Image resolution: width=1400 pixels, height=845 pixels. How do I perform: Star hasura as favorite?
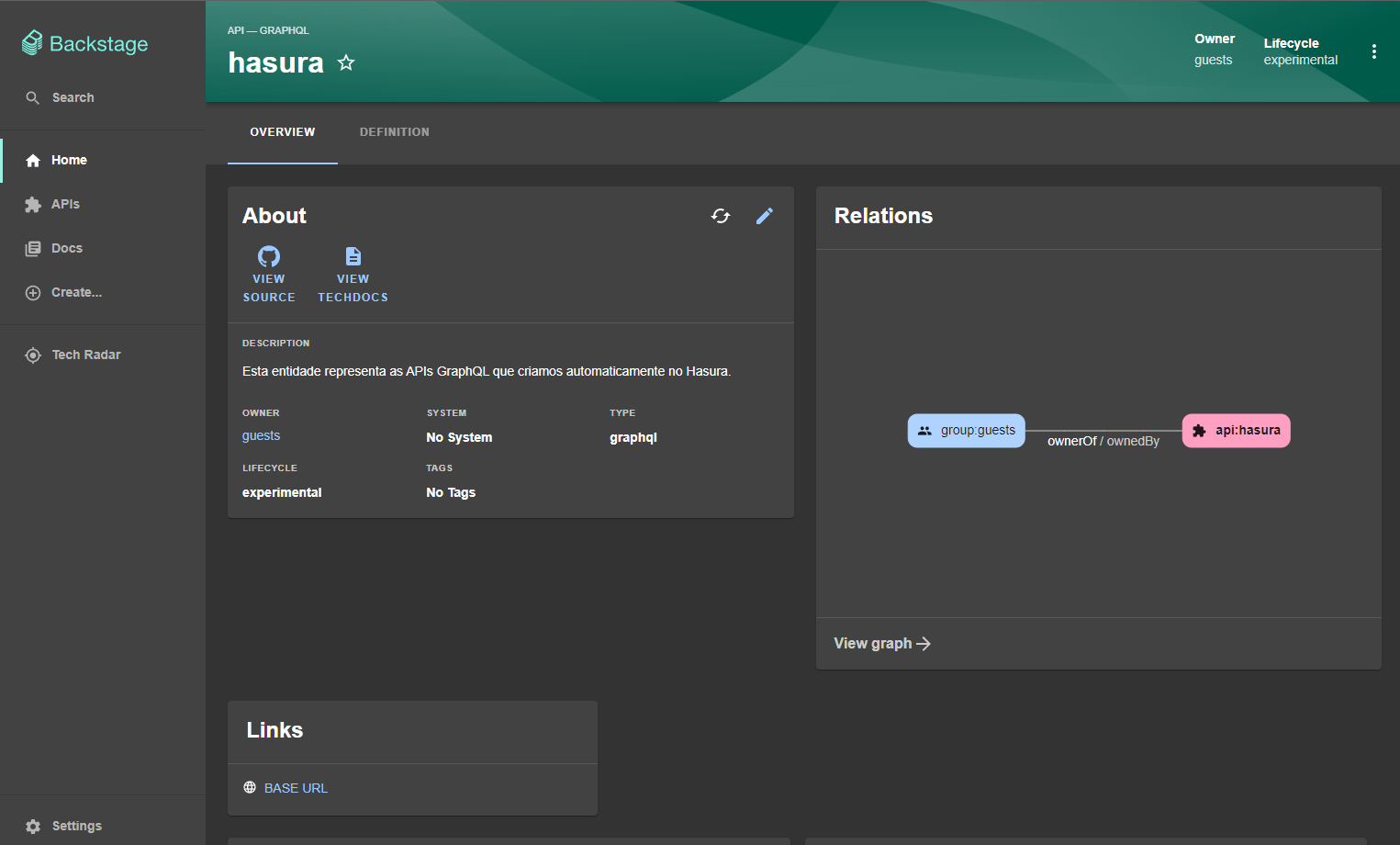[x=346, y=62]
